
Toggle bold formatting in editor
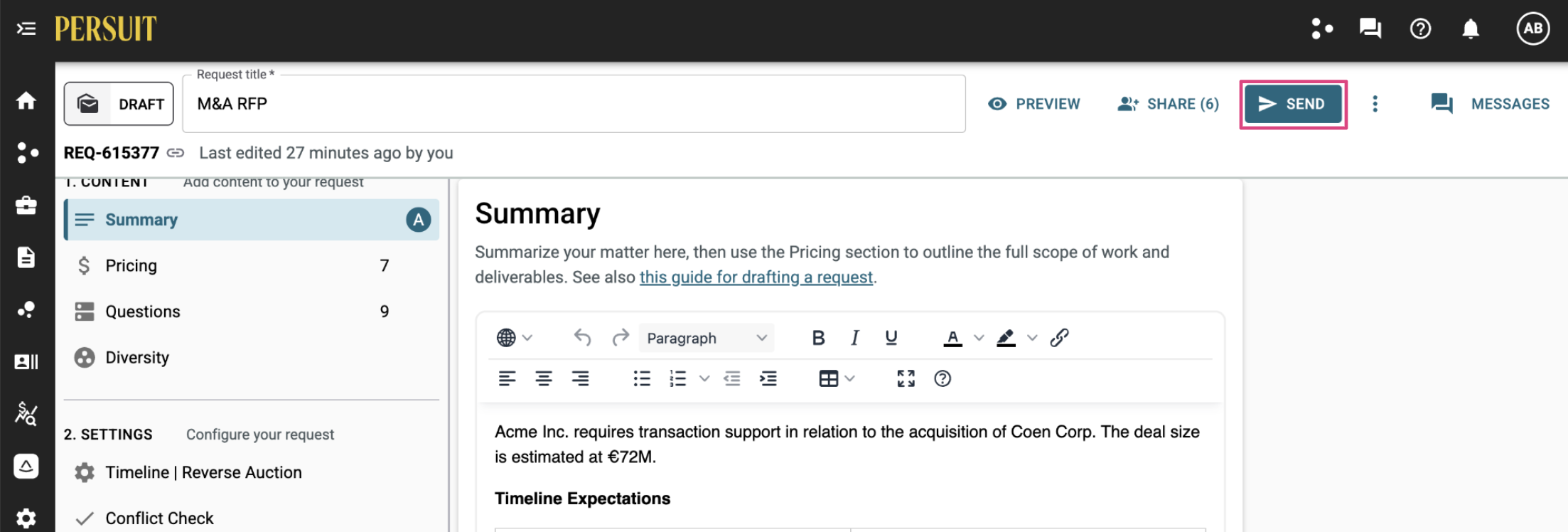pos(818,338)
